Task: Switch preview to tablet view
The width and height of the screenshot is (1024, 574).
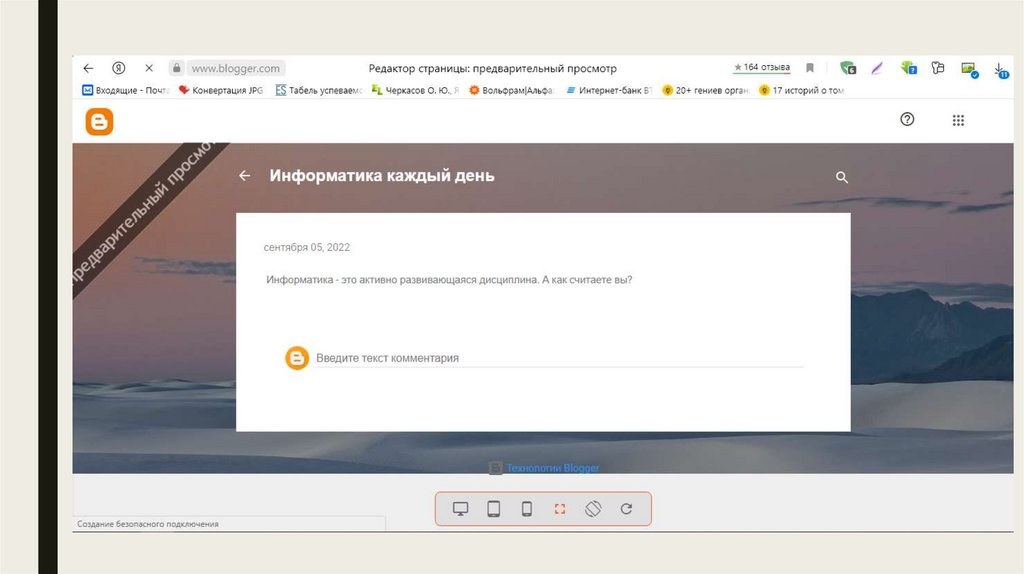Action: (x=494, y=509)
